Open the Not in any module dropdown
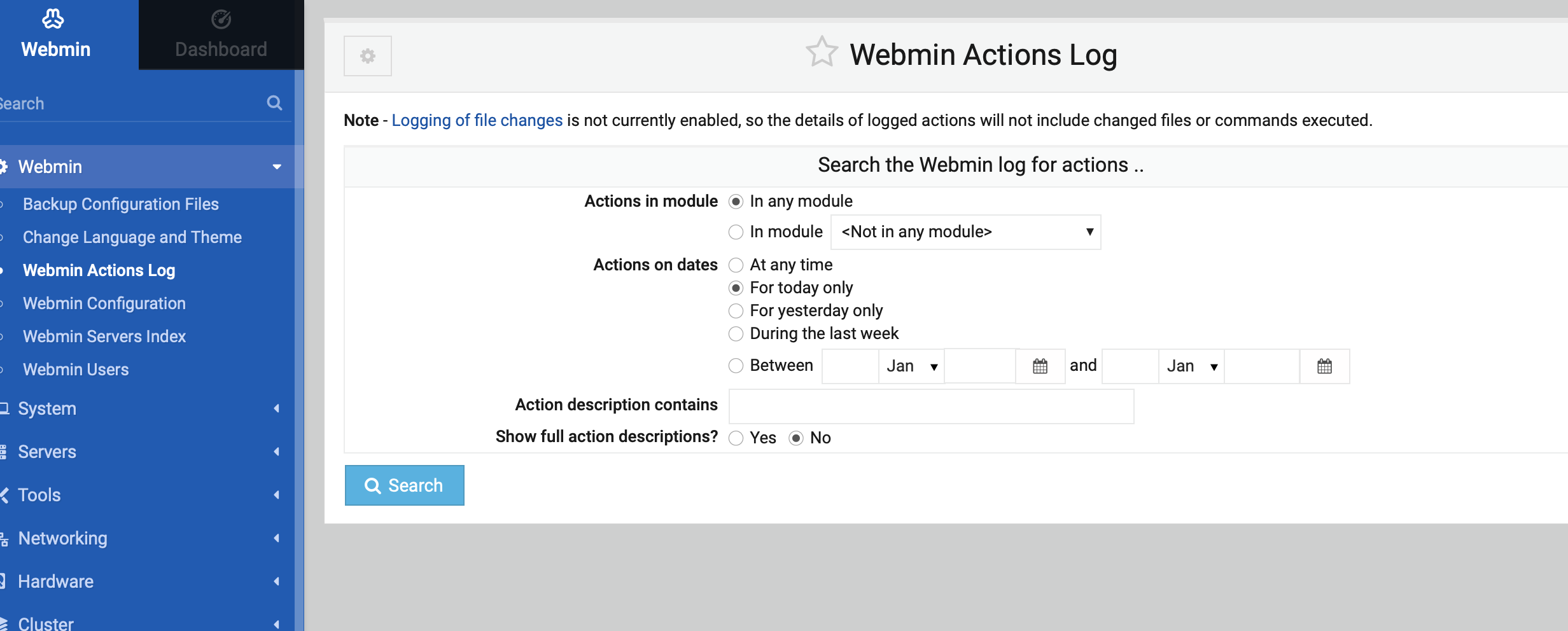The width and height of the screenshot is (1568, 631). tap(965, 232)
